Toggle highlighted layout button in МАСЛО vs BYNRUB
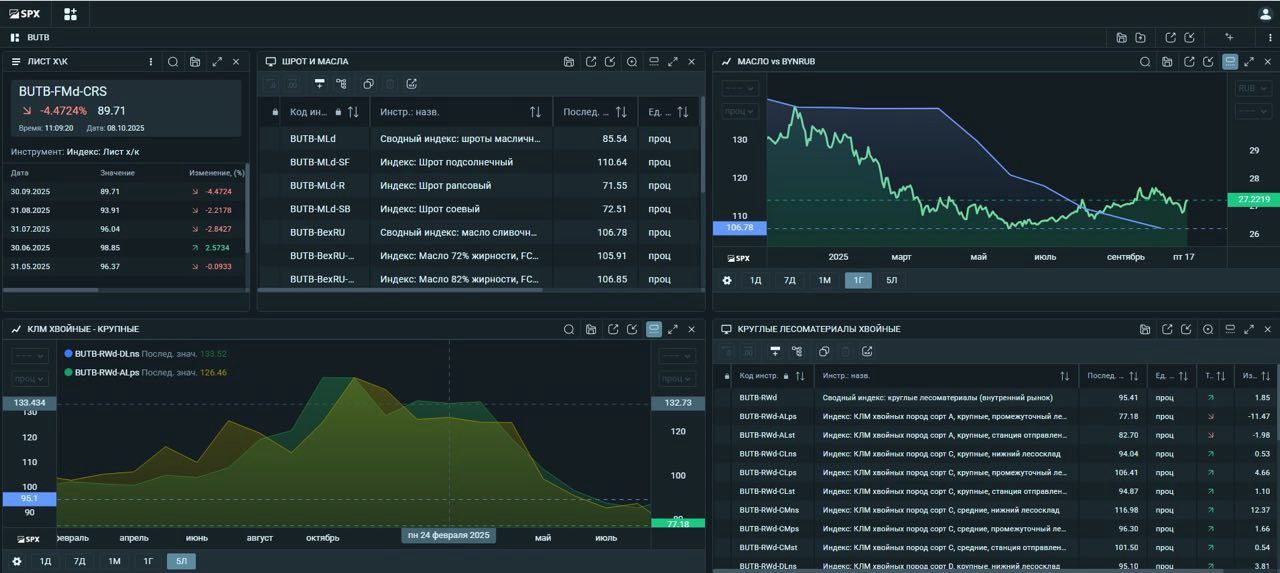This screenshot has height=573, width=1280. pos(1230,61)
